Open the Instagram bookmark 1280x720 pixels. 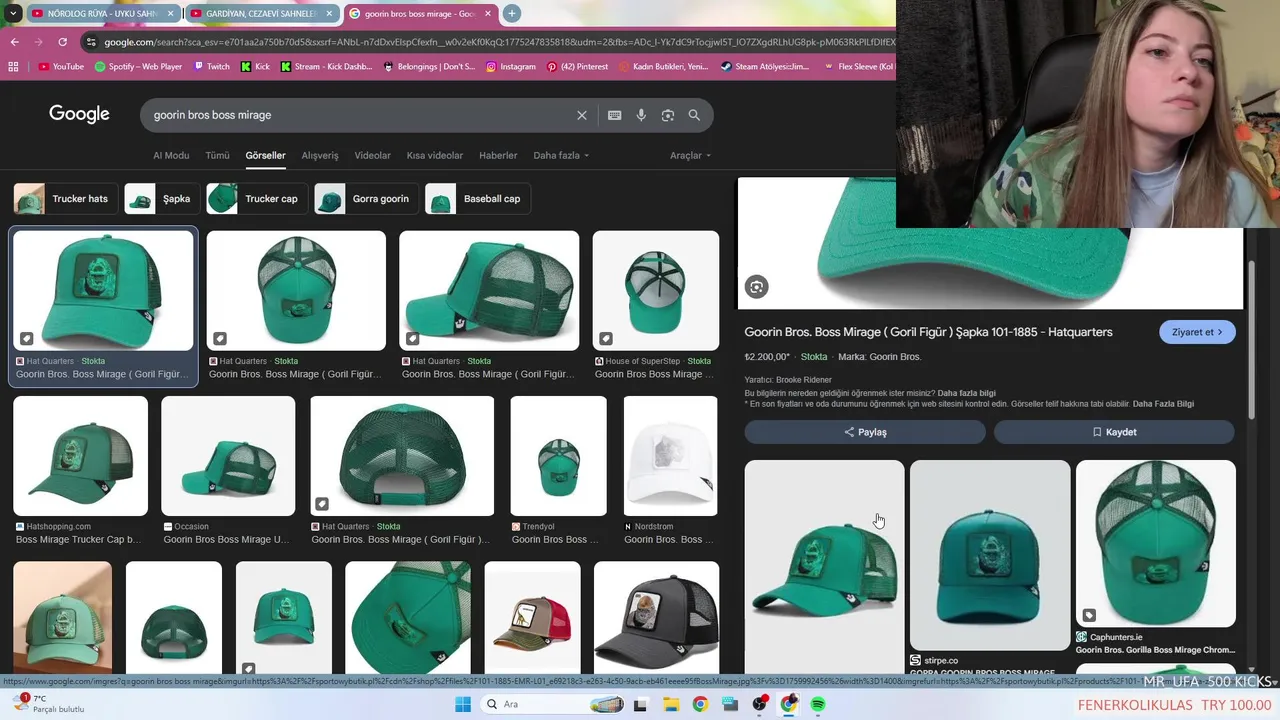coord(511,67)
